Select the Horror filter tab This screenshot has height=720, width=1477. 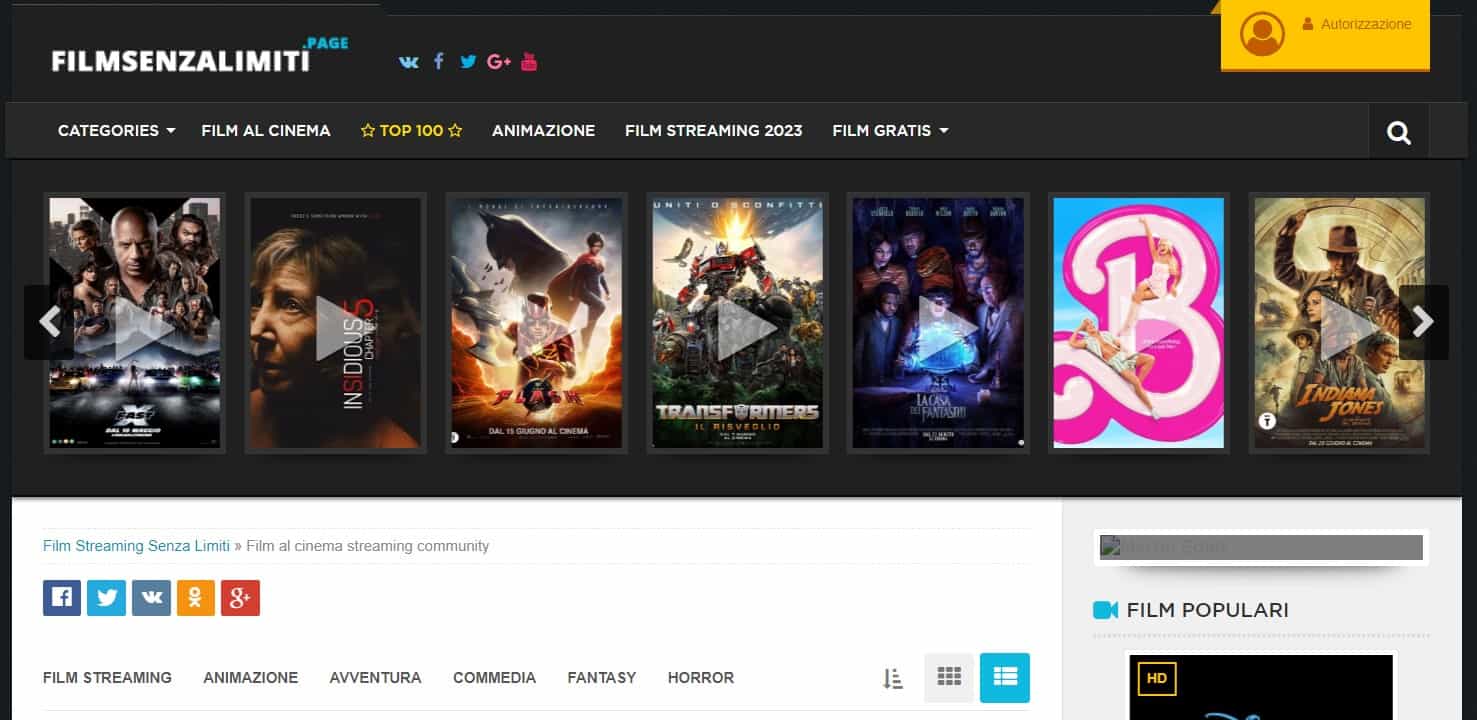[701, 677]
